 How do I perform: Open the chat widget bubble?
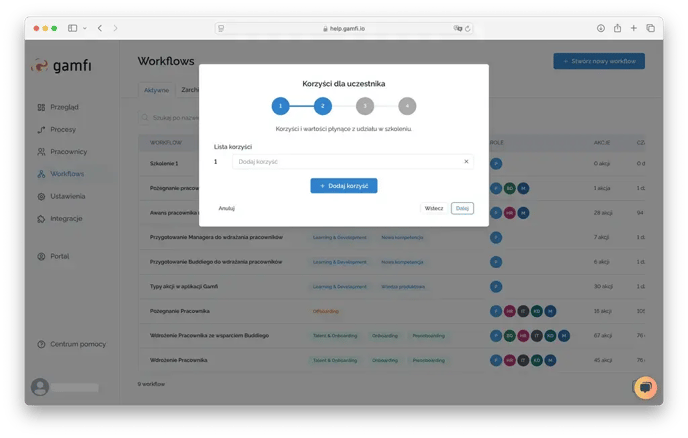coord(645,387)
